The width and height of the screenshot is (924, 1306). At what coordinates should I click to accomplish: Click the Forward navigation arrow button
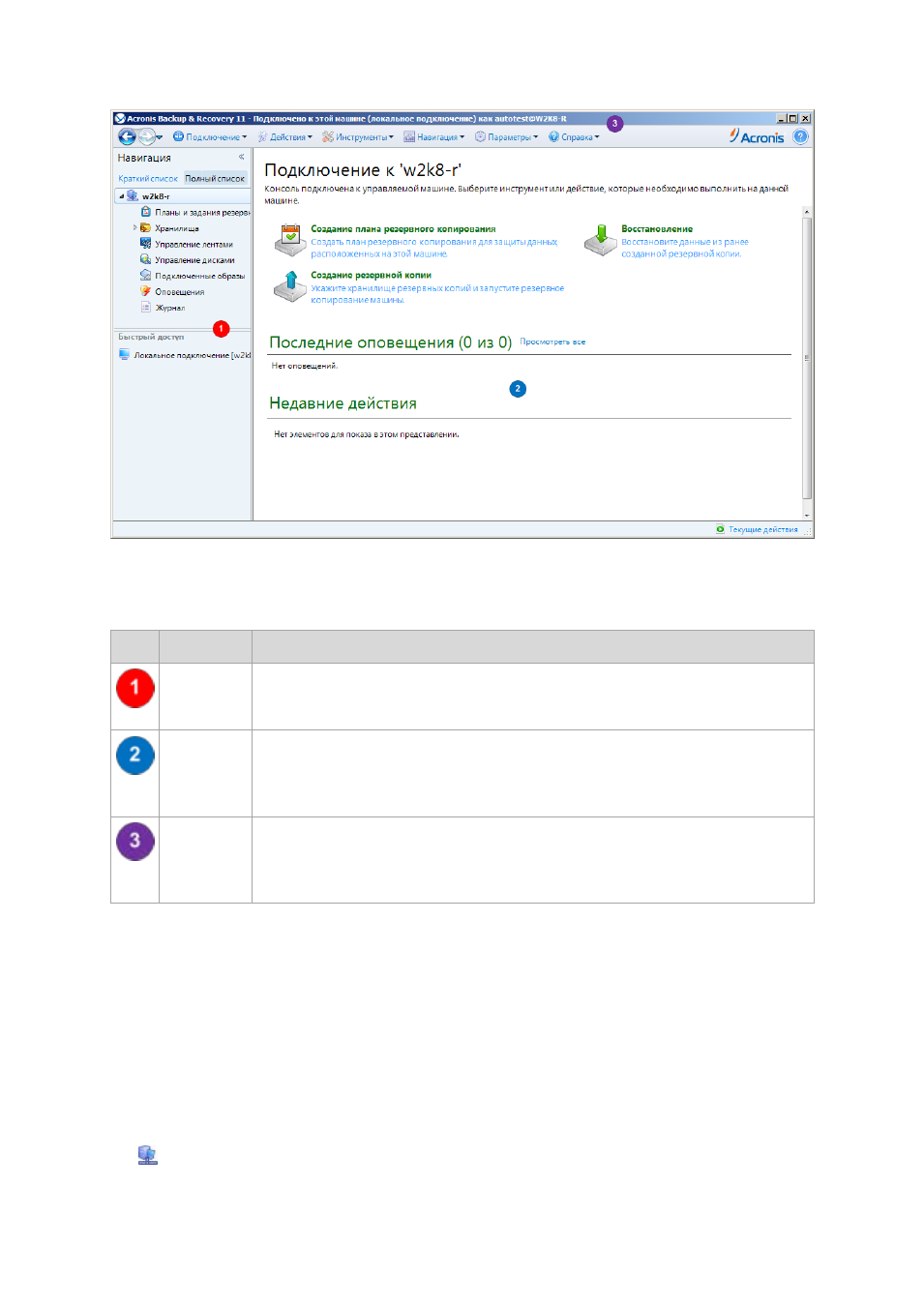tap(146, 137)
